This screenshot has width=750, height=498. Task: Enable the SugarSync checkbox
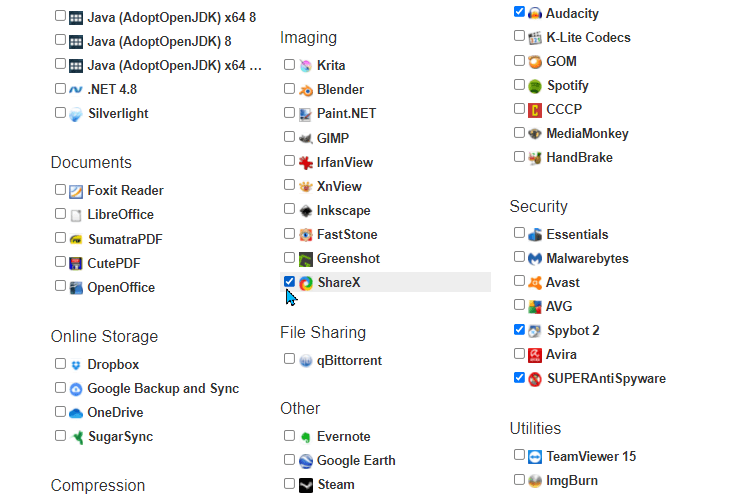tap(60, 435)
